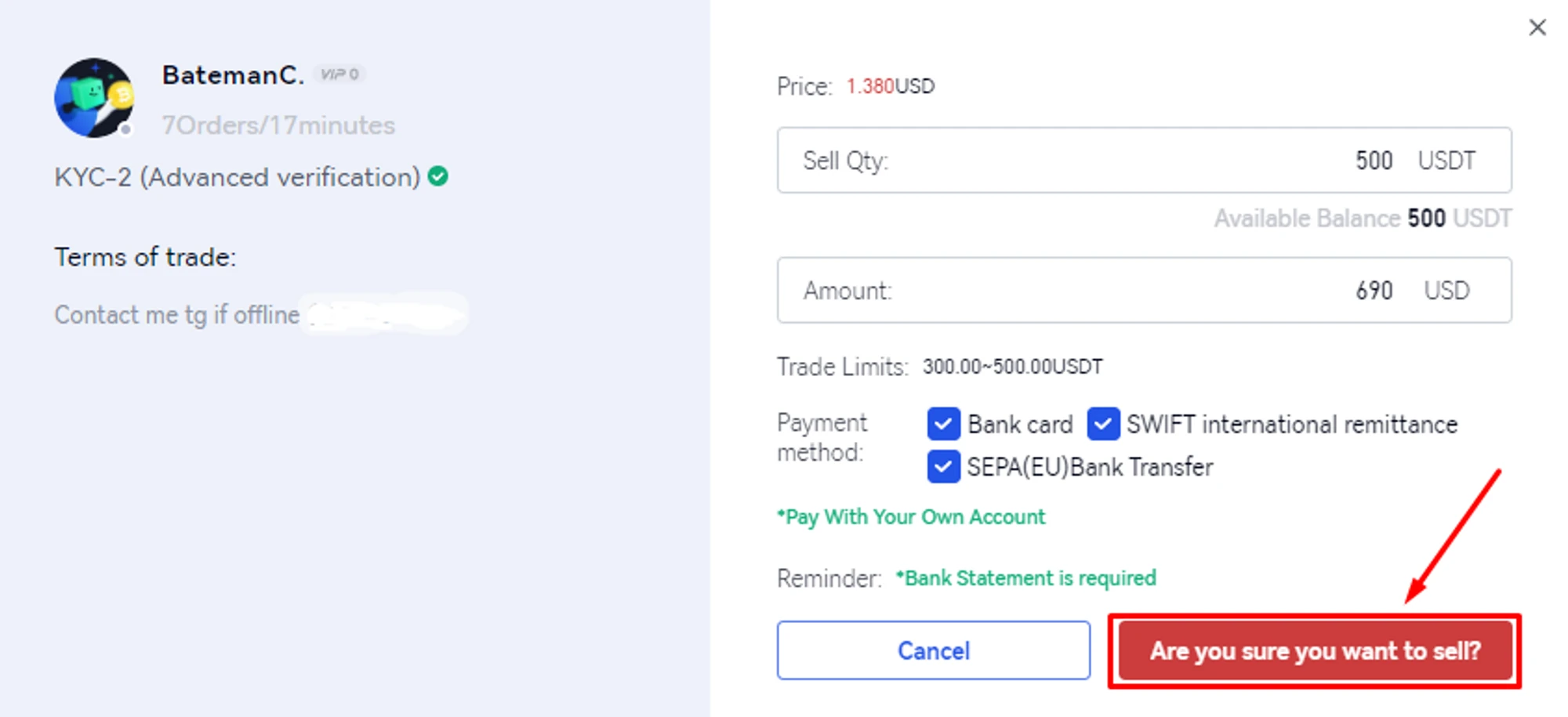Click the Available Balance 500 USDT text

[1363, 219]
